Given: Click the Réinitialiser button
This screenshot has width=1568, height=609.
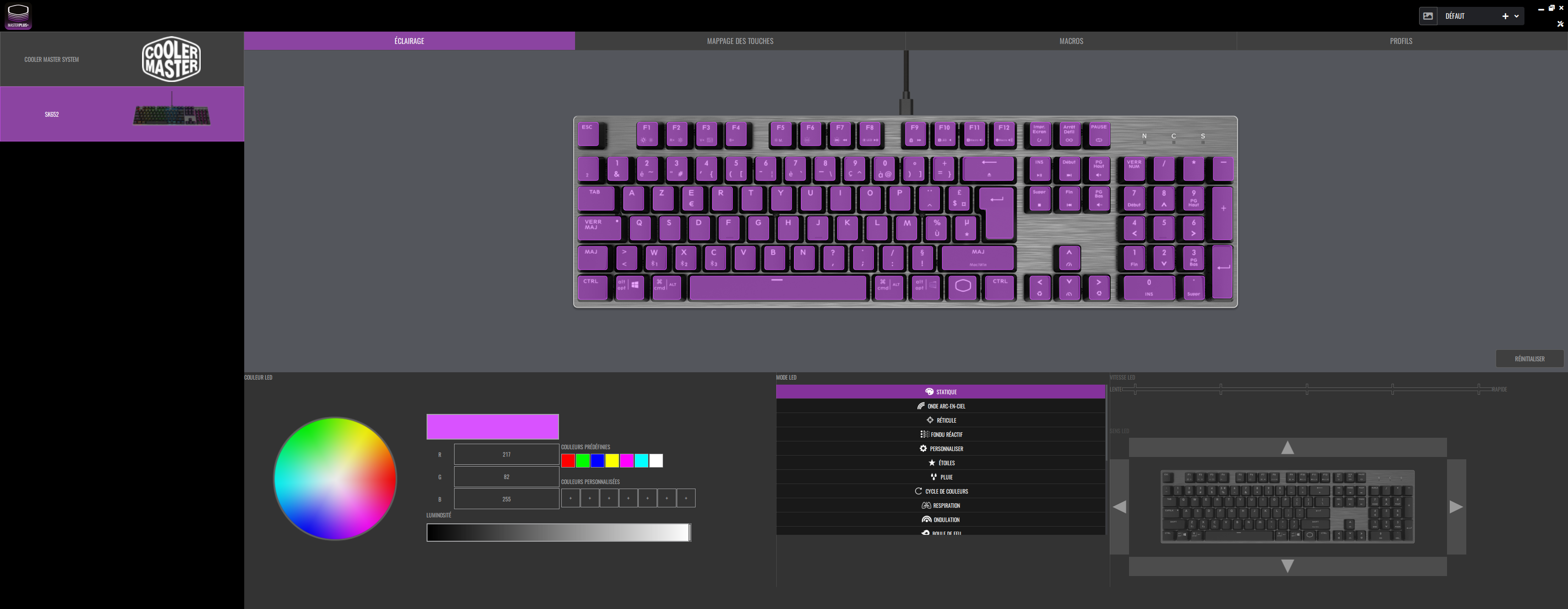Looking at the screenshot, I should (x=1529, y=359).
